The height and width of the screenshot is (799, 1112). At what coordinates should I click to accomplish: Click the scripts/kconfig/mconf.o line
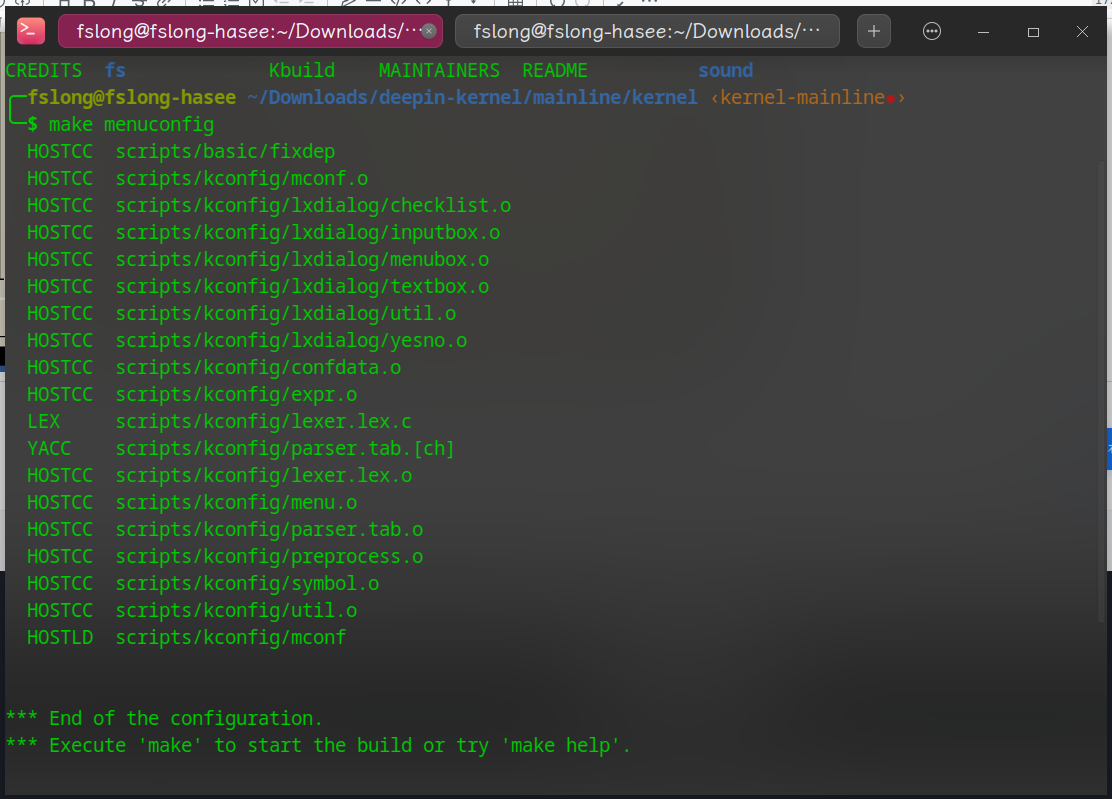click(198, 179)
